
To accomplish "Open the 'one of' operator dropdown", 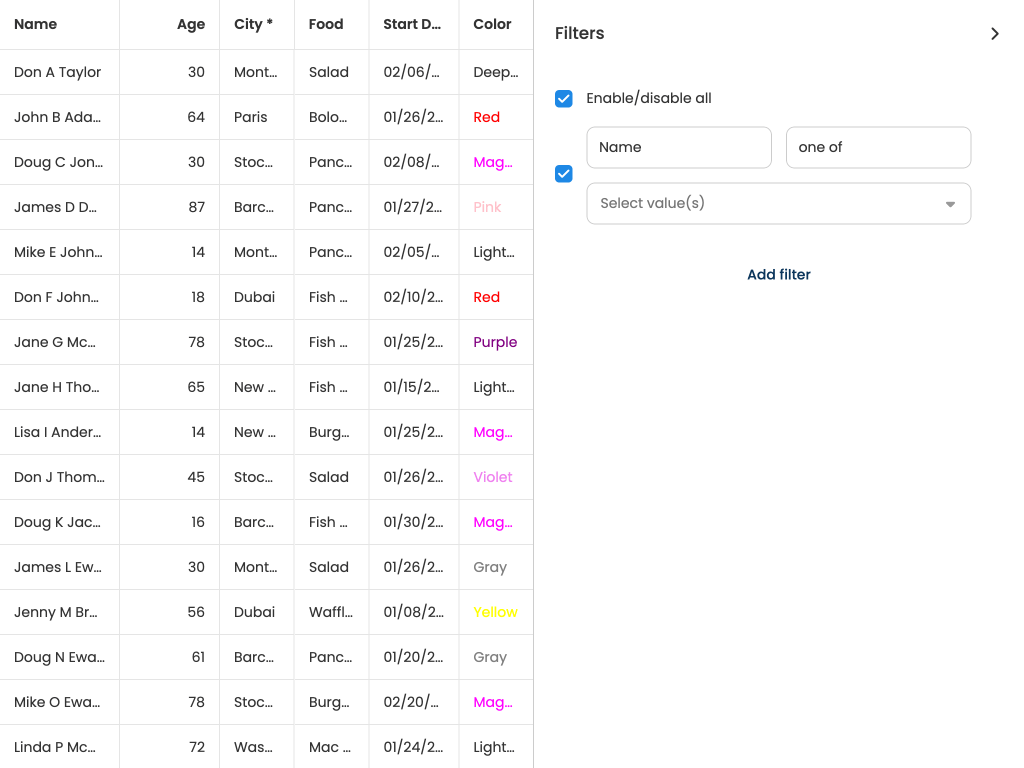I will click(877, 147).
